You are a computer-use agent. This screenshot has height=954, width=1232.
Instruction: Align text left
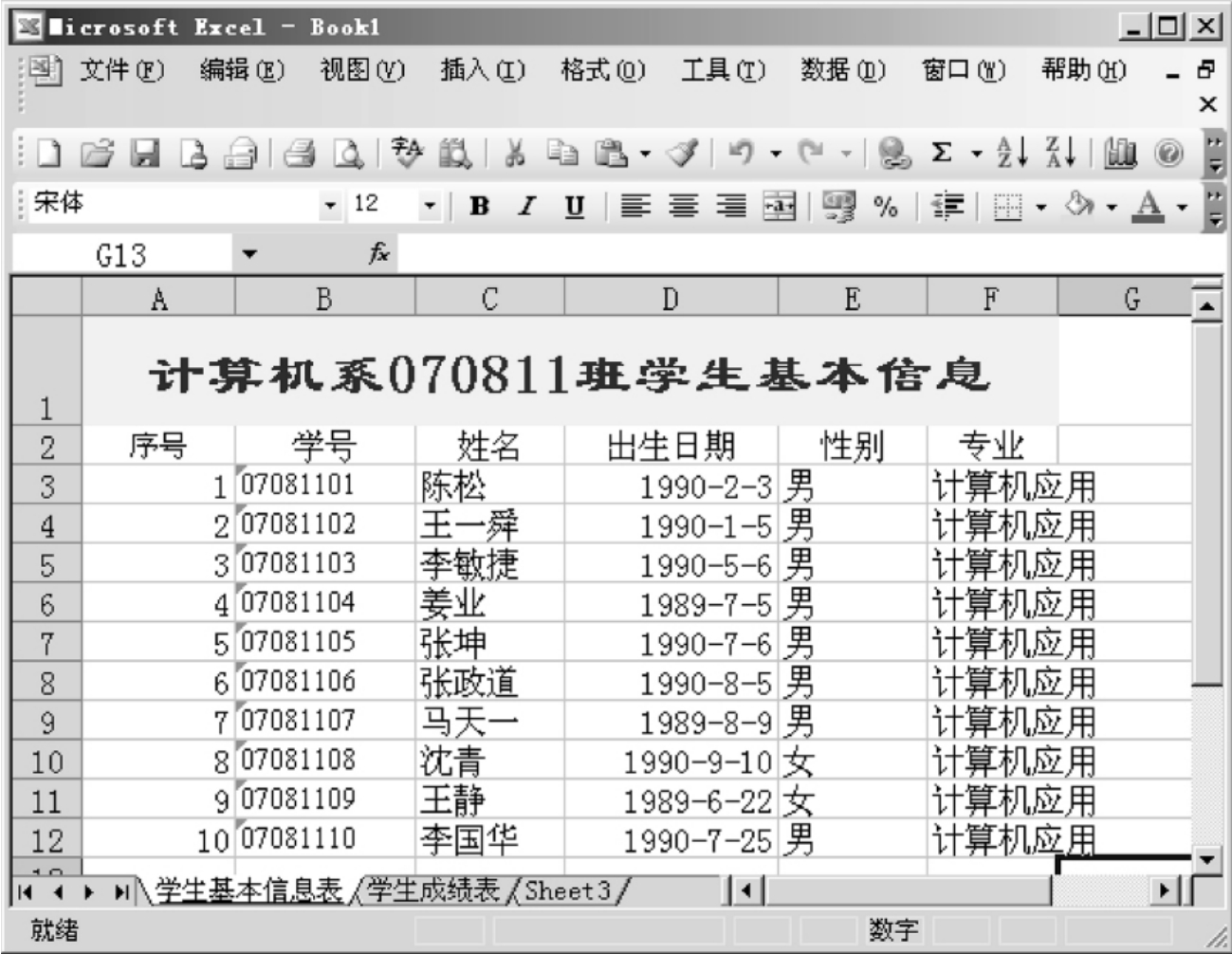(x=635, y=206)
